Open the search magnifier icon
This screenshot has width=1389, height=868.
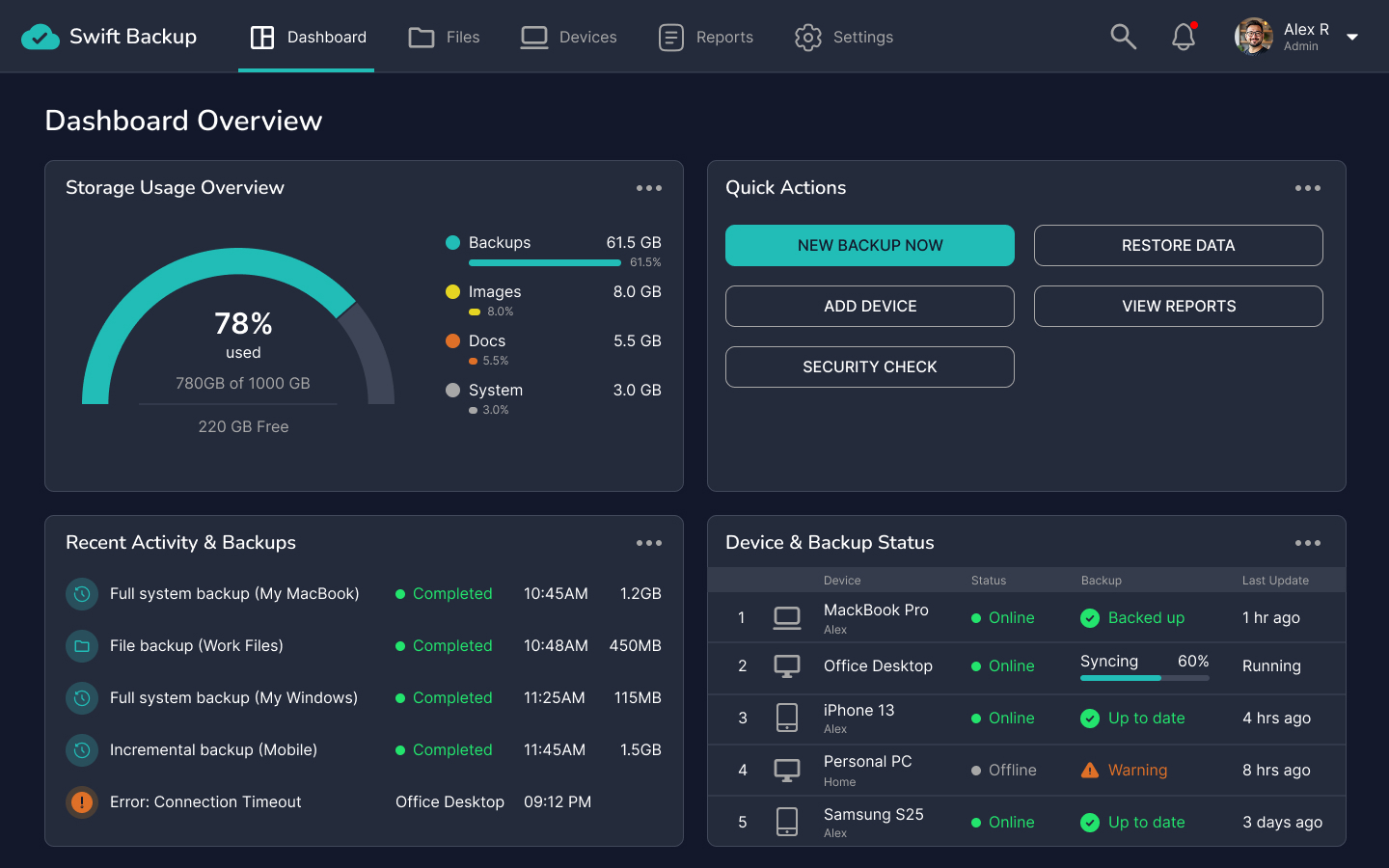1123,37
